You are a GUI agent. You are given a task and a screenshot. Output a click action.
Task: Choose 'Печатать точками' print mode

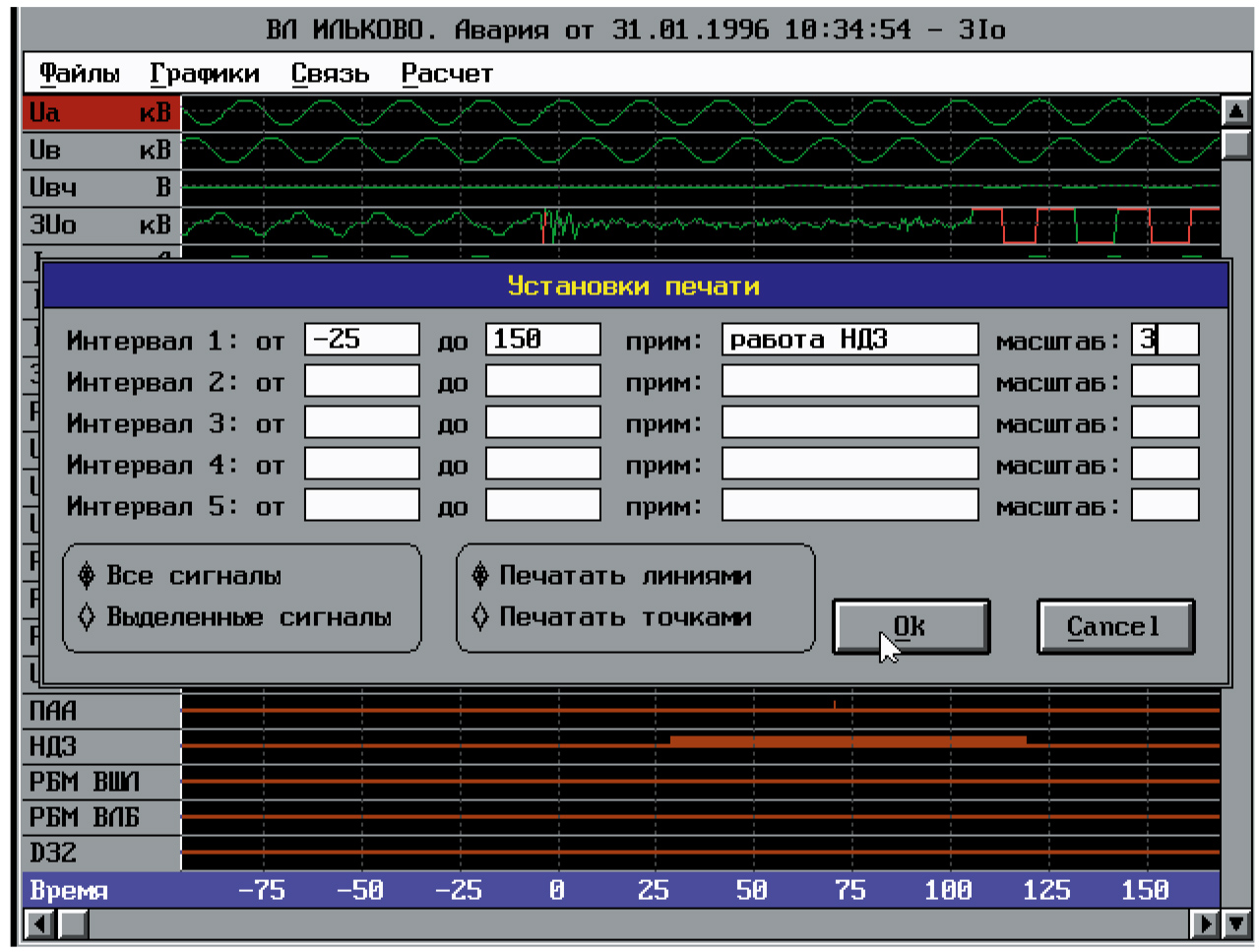480,617
